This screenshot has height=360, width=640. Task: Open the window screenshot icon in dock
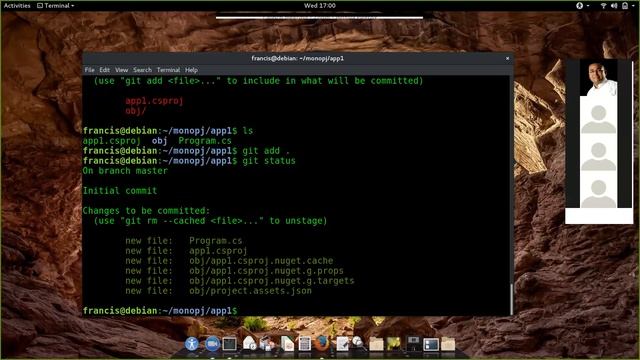click(x=431, y=344)
